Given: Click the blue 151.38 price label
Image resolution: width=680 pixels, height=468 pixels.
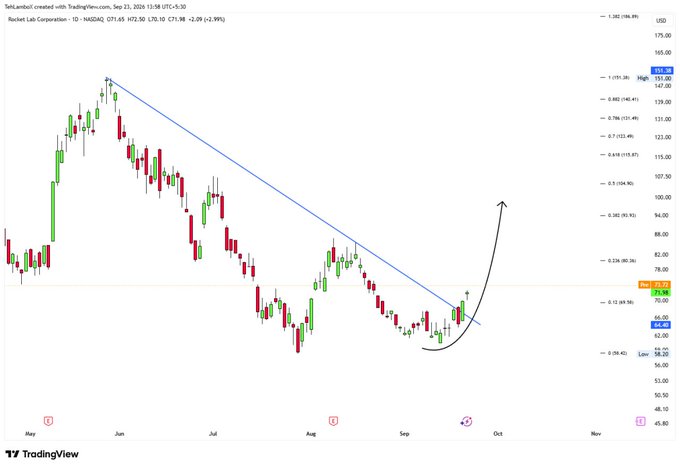Looking at the screenshot, I should coord(662,71).
